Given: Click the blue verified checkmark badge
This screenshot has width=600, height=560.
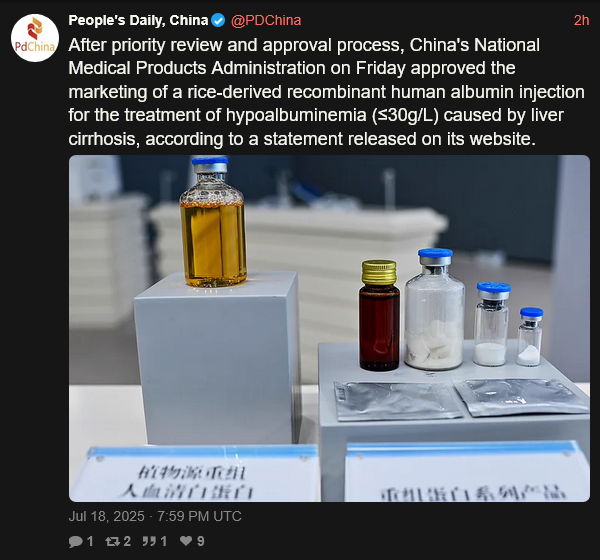Looking at the screenshot, I should [218, 20].
